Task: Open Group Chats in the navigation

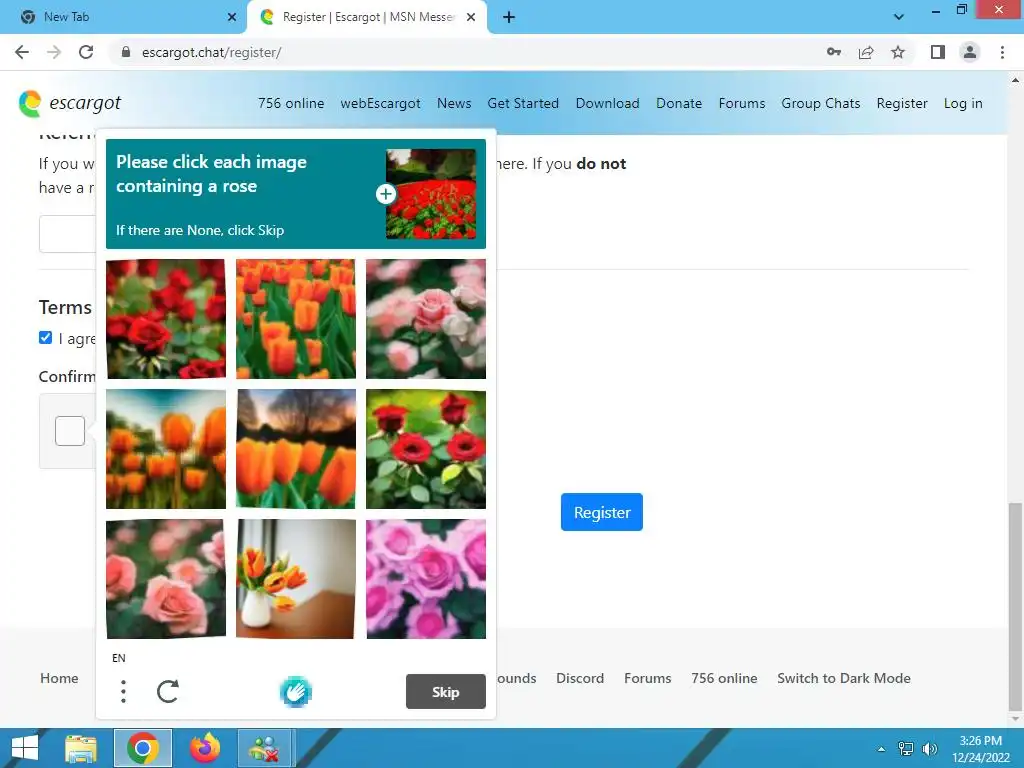Action: pyautogui.click(x=821, y=103)
